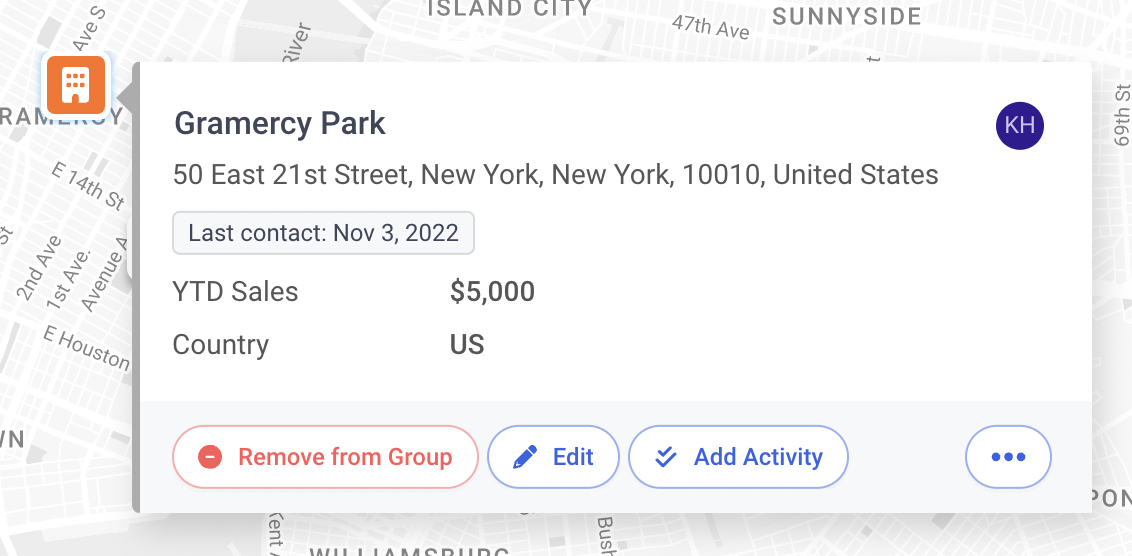Click the Country field label
The image size is (1132, 556).
pos(220,345)
